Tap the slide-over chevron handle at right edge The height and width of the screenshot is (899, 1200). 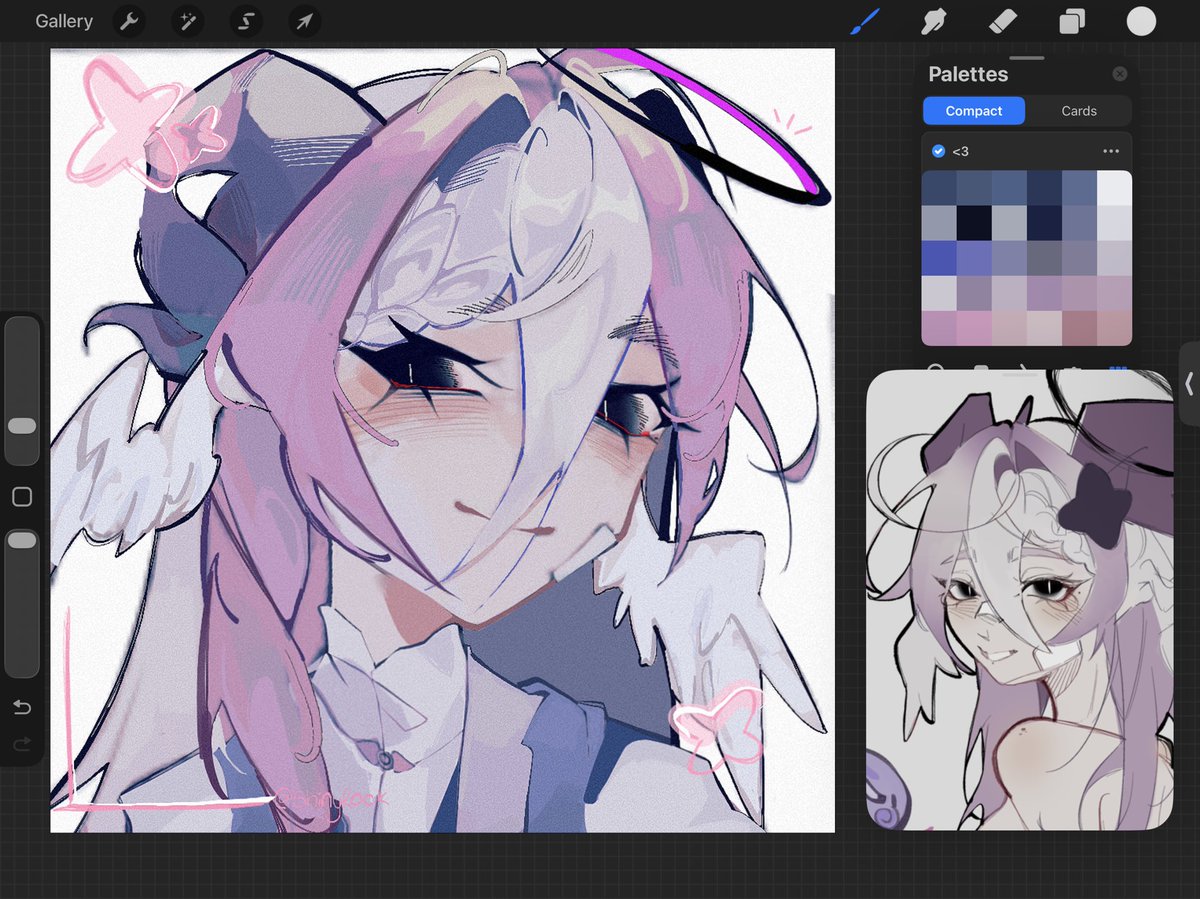pos(1190,384)
